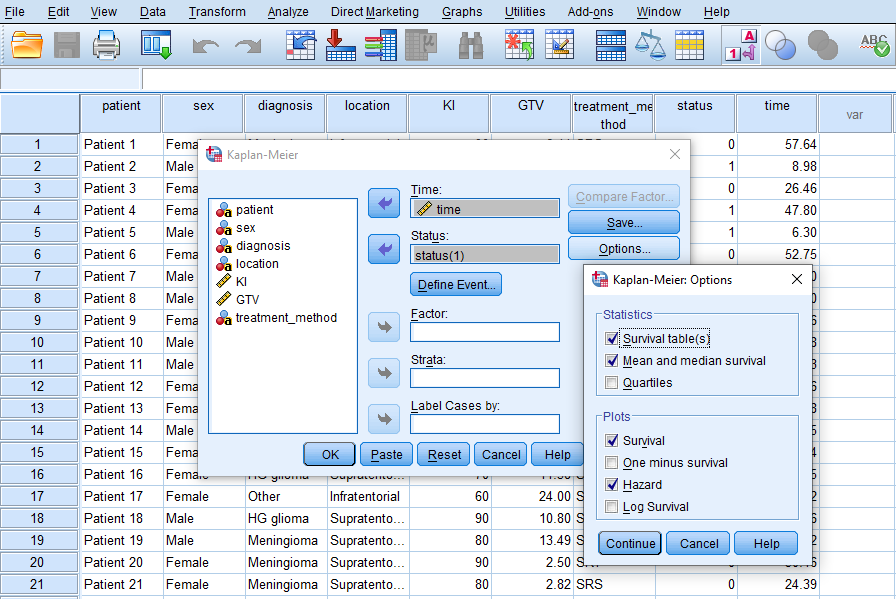Viewport: 896px width, 599px height.
Task: Click the Save... button in Kaplan-Meier
Action: point(624,223)
